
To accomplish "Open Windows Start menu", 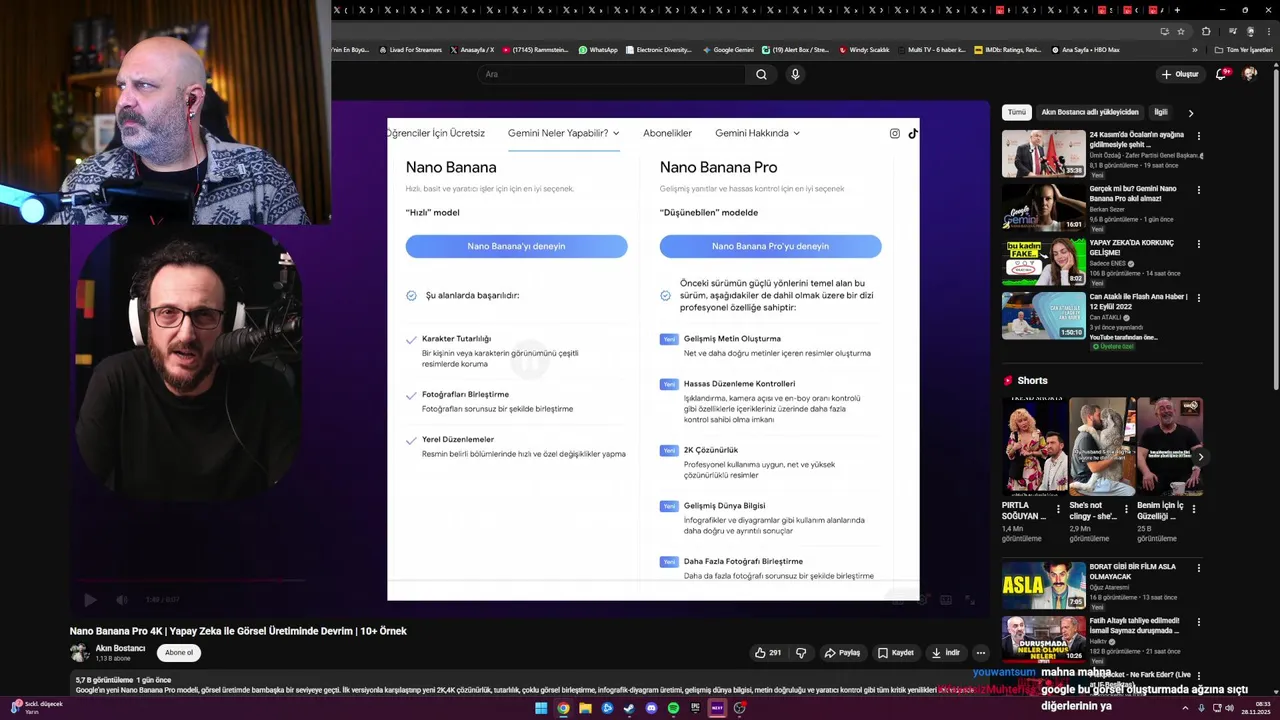I will pos(541,708).
